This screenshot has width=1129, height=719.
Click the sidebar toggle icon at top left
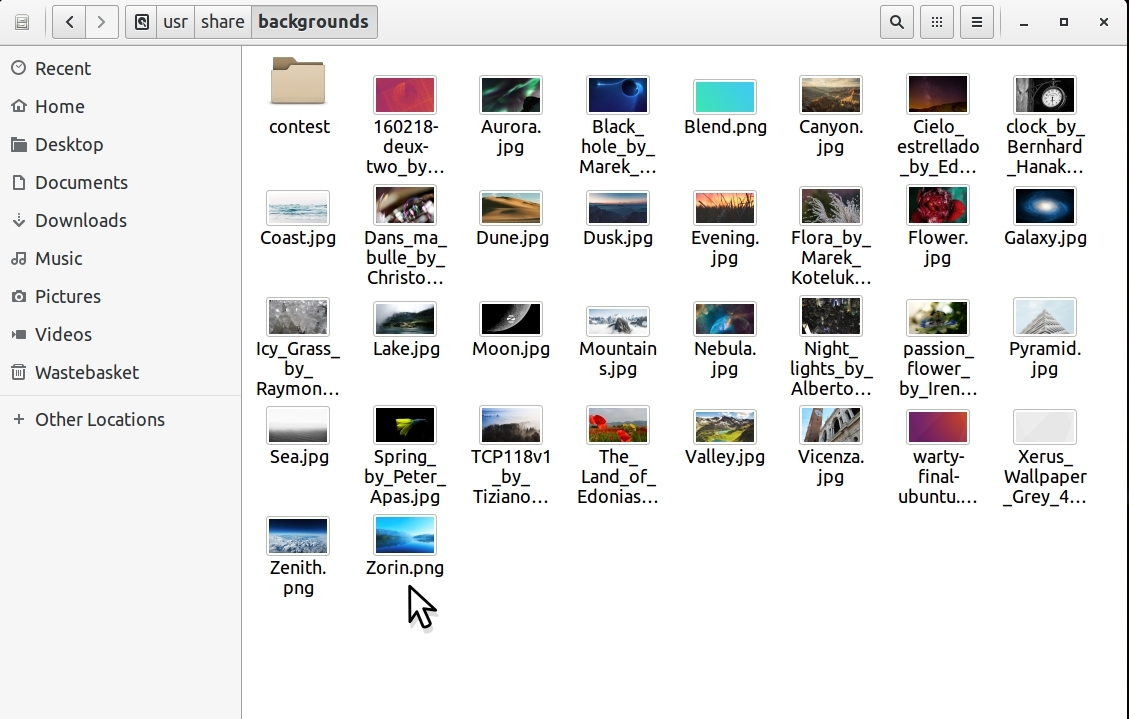[x=22, y=22]
